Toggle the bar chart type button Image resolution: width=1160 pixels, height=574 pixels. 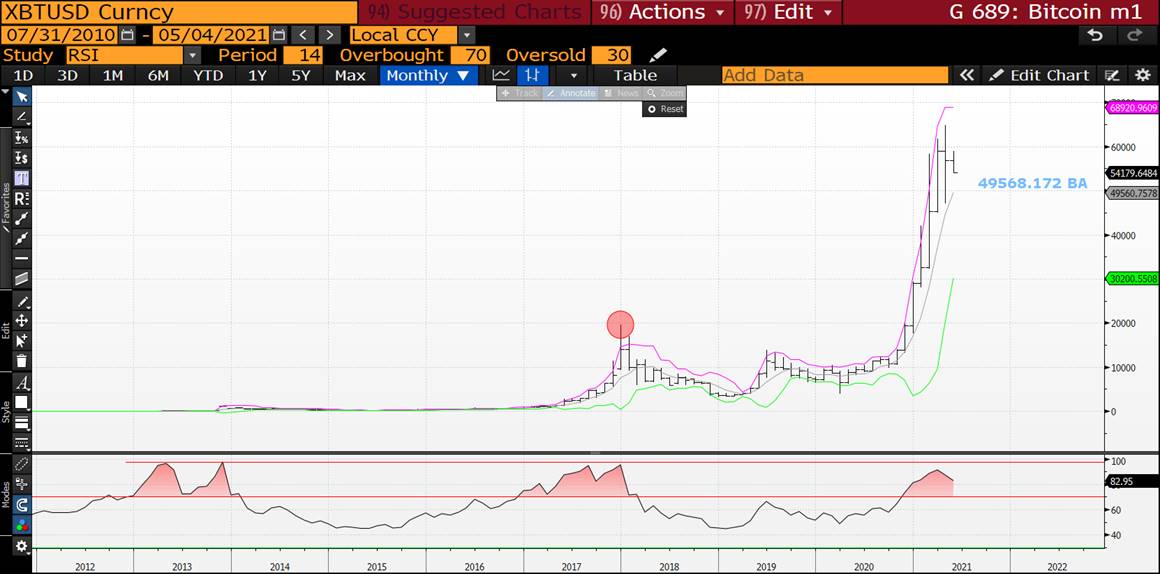(533, 75)
